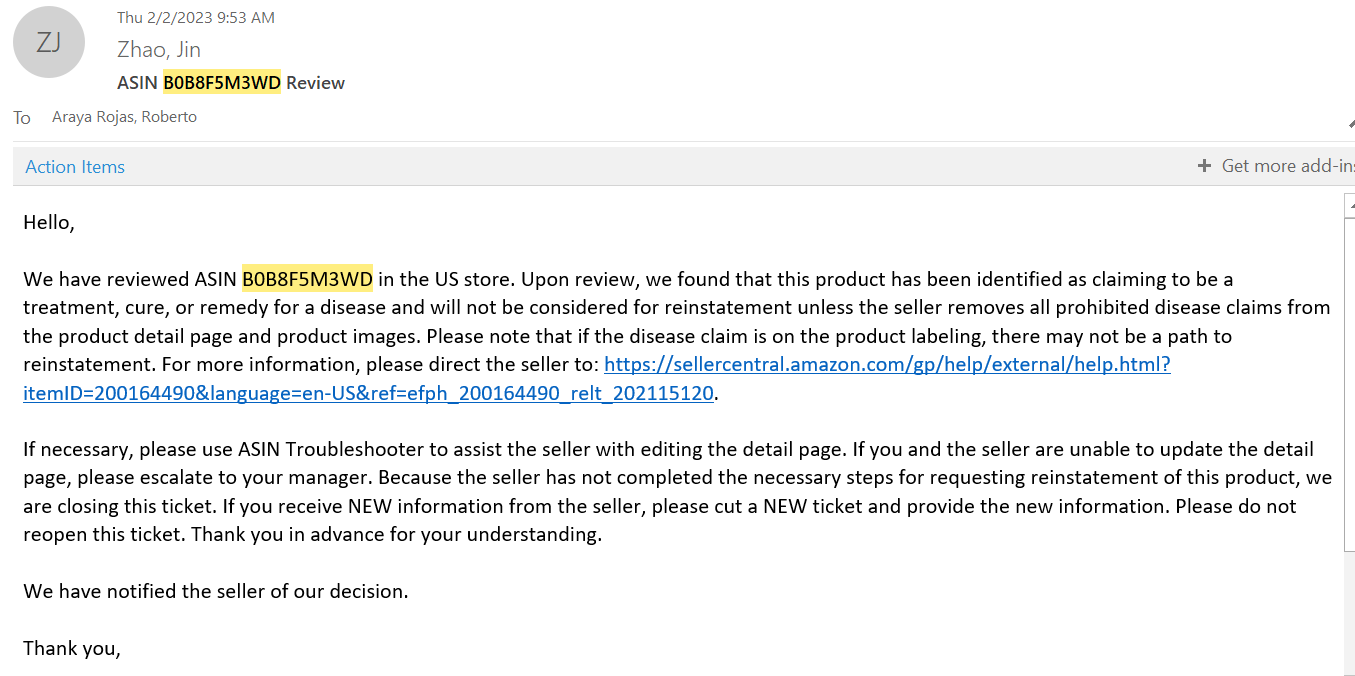Open the Action Items add-in tab
This screenshot has height=676, width=1355.
coord(75,167)
